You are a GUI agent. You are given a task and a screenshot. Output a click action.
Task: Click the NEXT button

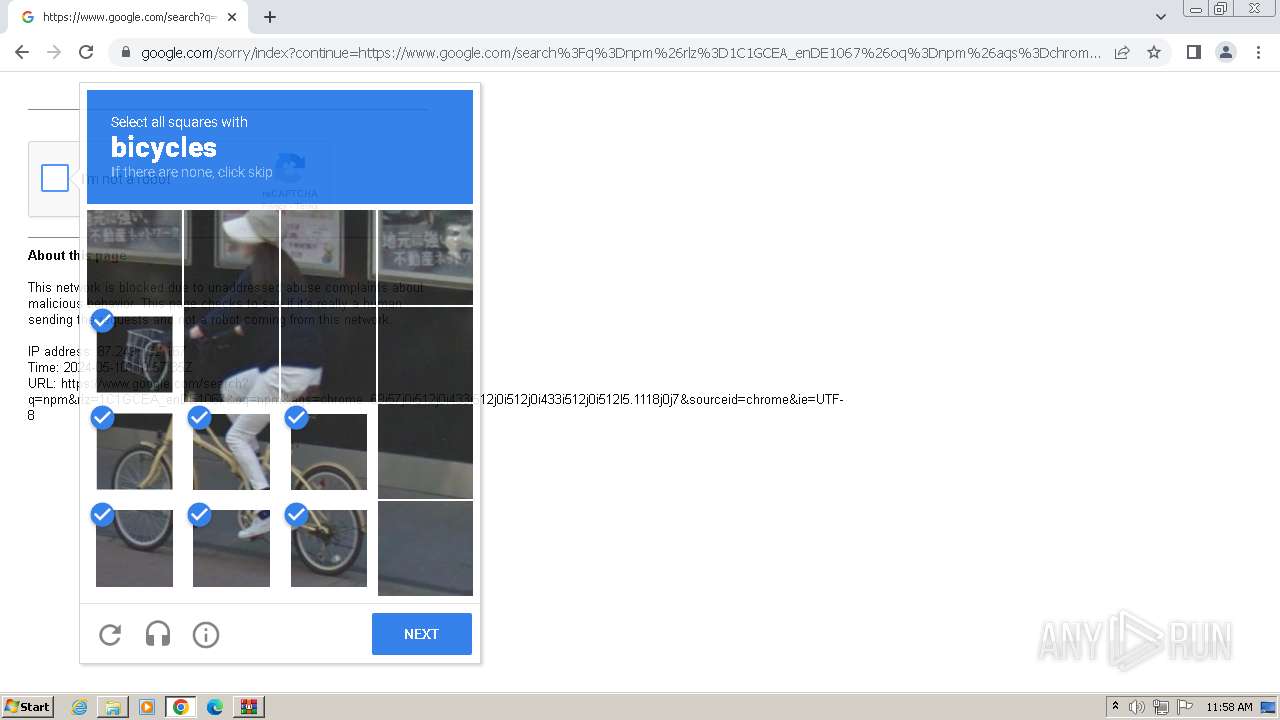[421, 634]
